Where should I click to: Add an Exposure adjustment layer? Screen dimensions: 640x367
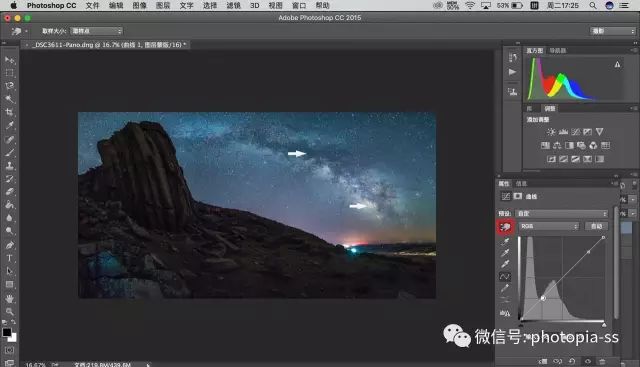pyautogui.click(x=587, y=132)
